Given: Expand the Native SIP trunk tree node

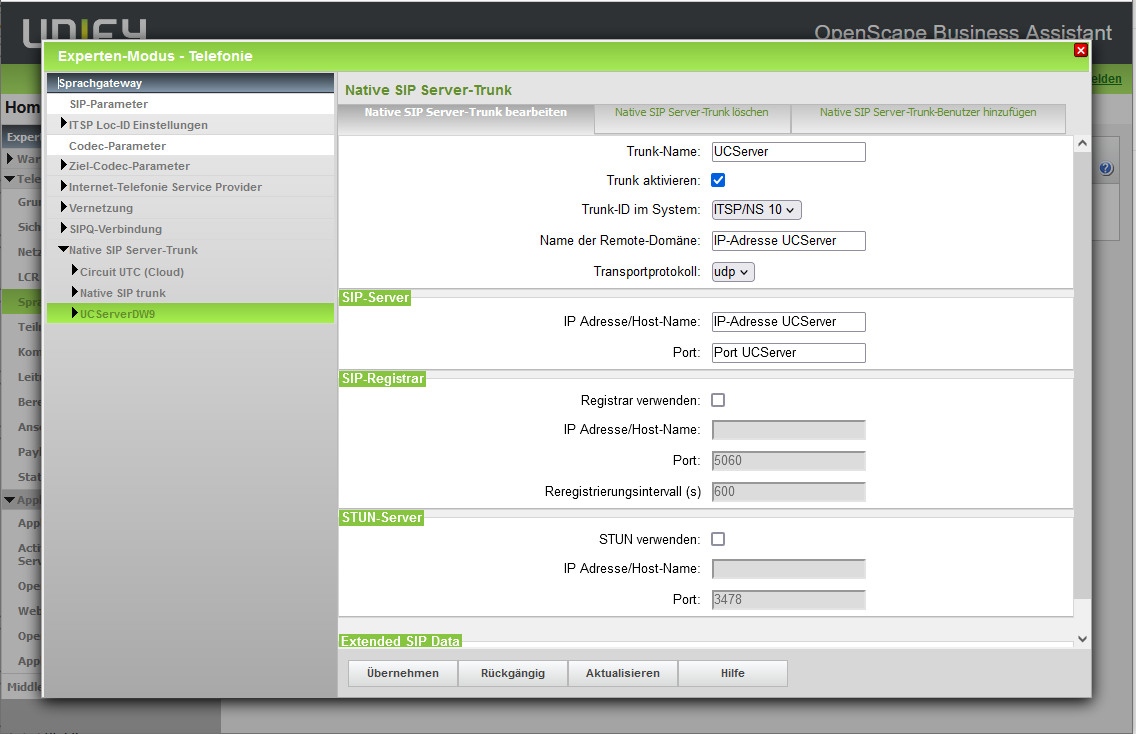Looking at the screenshot, I should (74, 292).
